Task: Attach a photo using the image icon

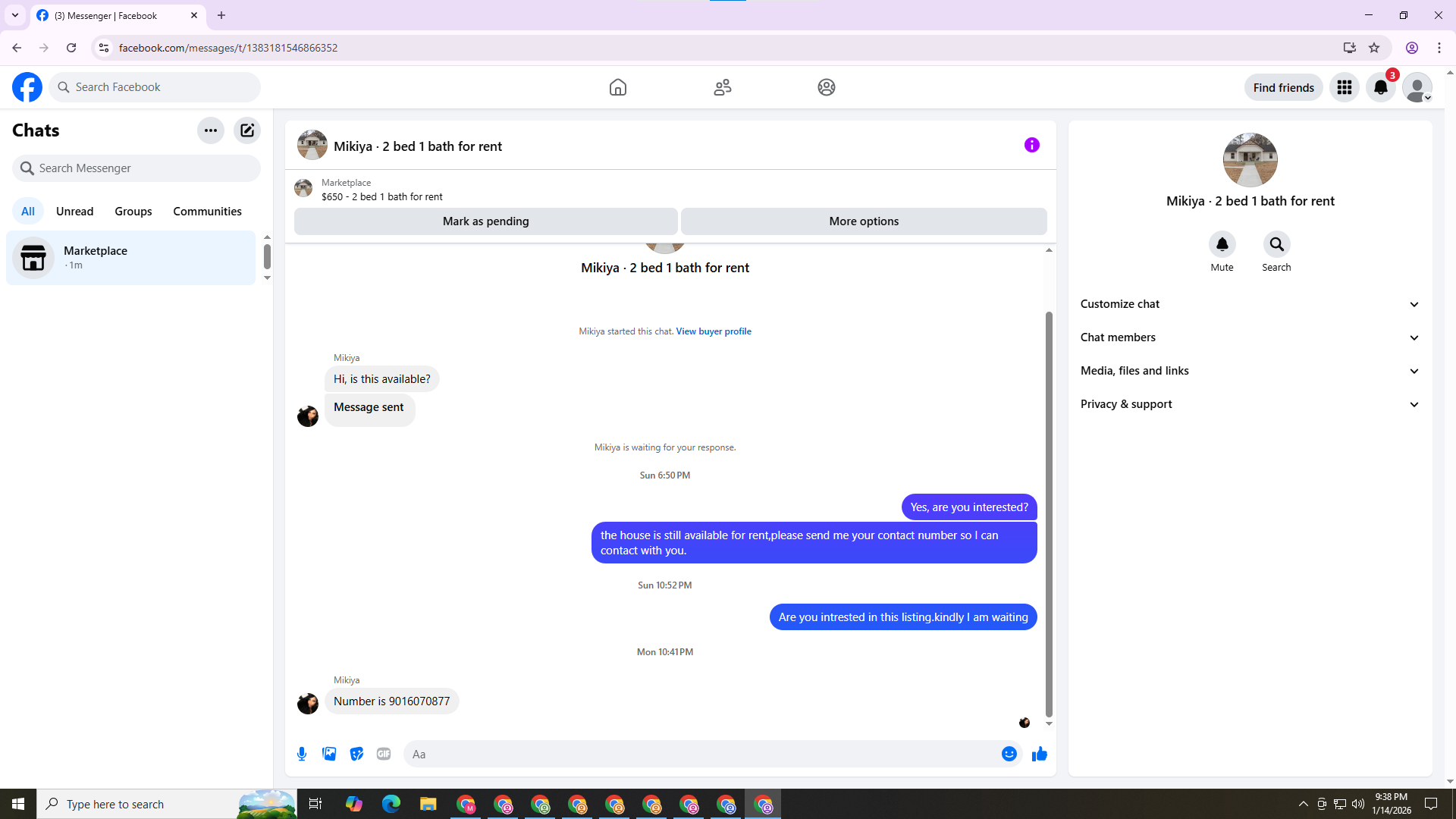Action: coord(329,754)
